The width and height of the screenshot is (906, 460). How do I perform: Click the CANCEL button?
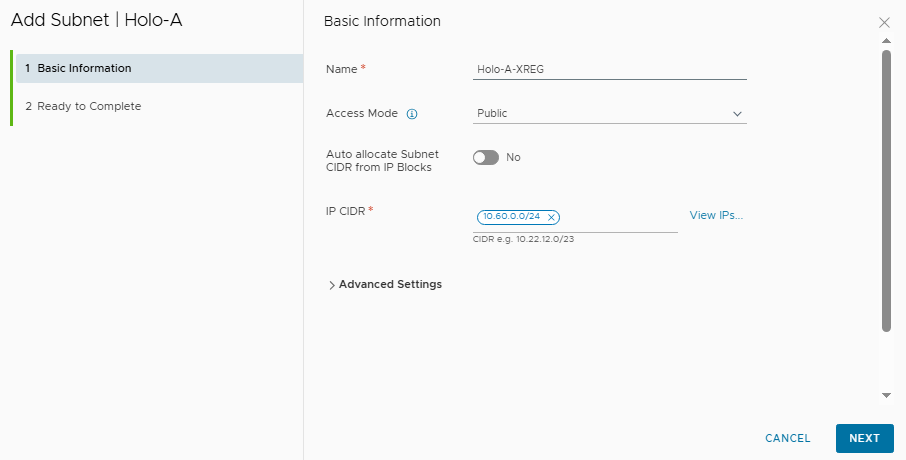pos(787,438)
